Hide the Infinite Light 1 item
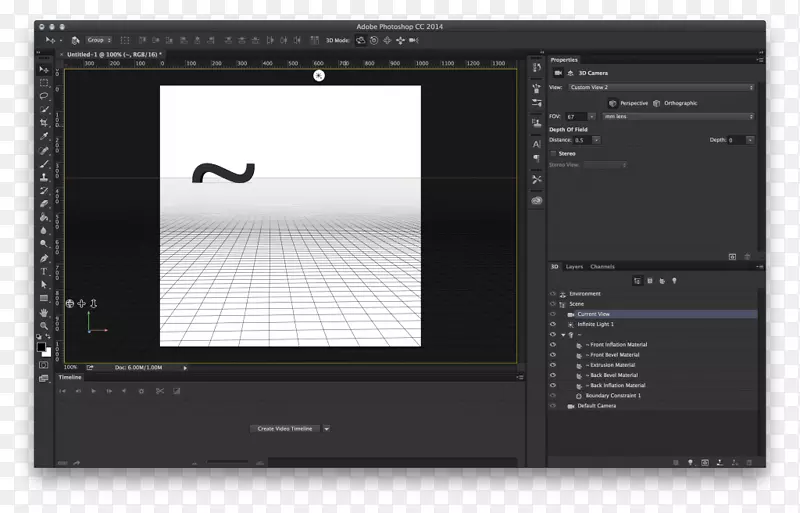The height and width of the screenshot is (513, 800). click(552, 324)
